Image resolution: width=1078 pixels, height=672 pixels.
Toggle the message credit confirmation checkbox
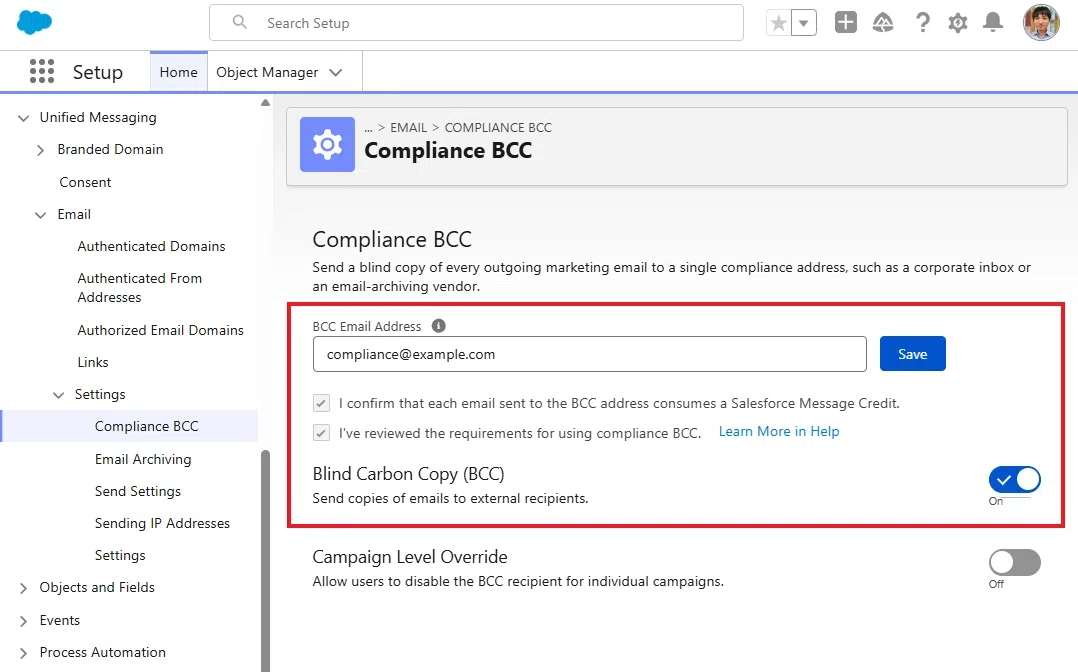click(321, 403)
